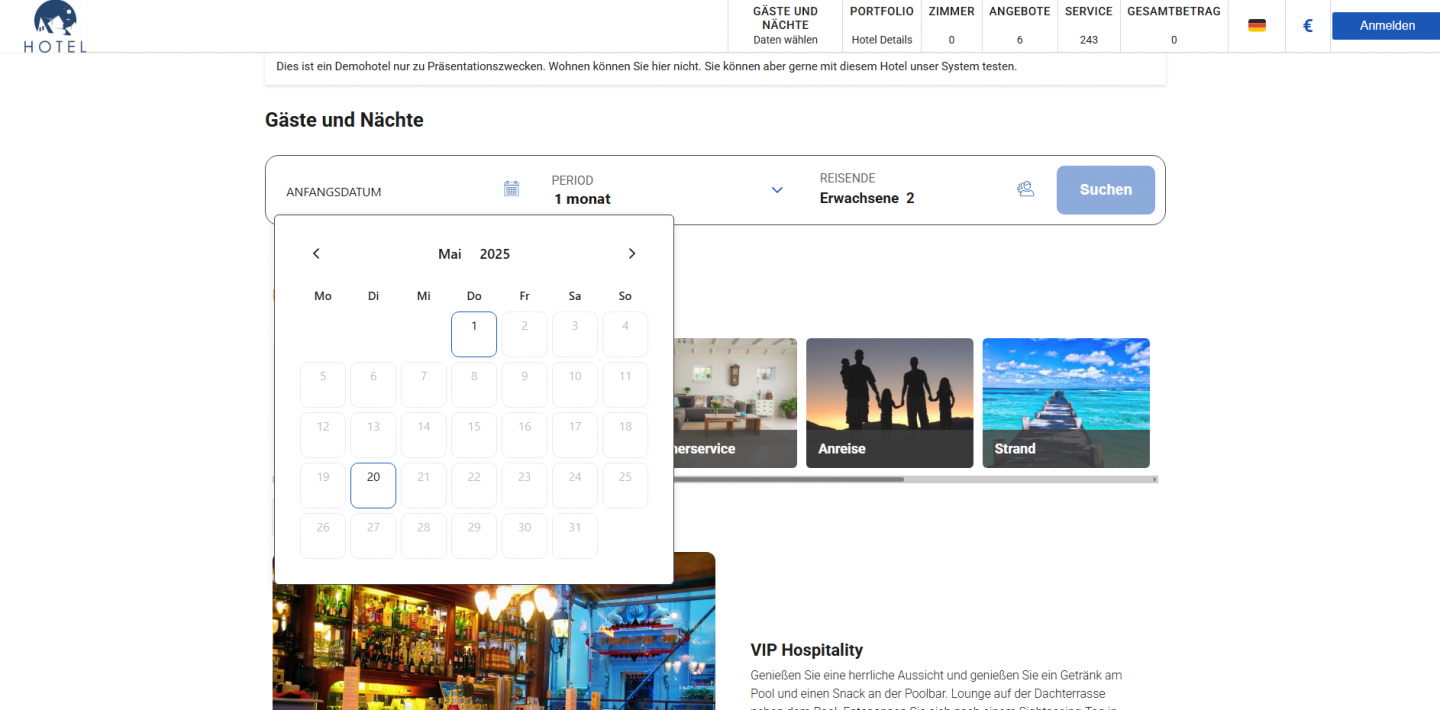
Task: Click the VIP Hospitality heading
Action: [807, 650]
